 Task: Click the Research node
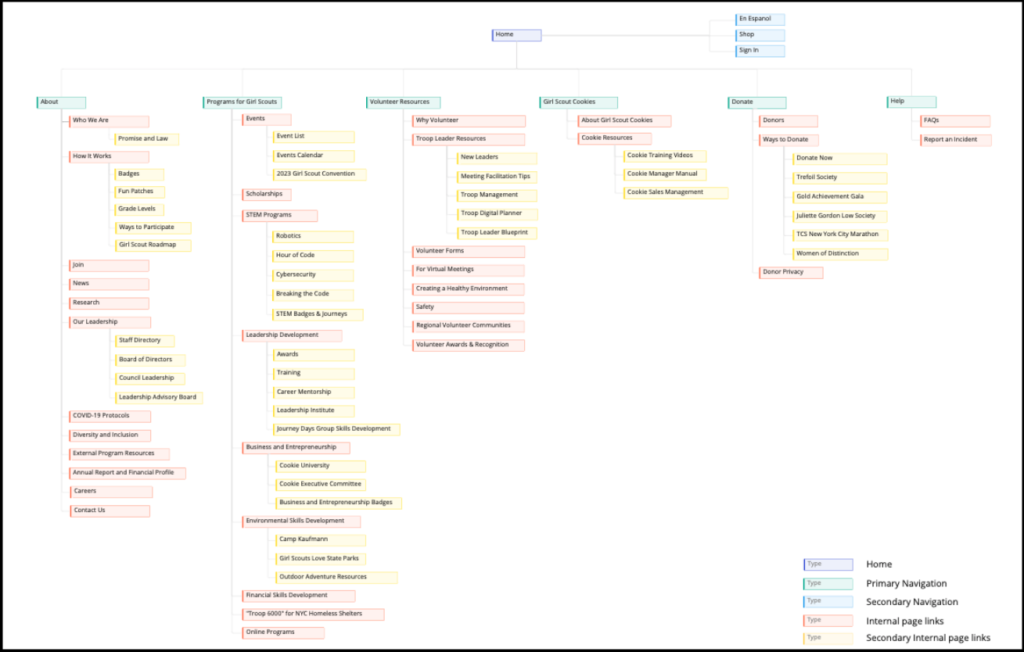(x=109, y=304)
